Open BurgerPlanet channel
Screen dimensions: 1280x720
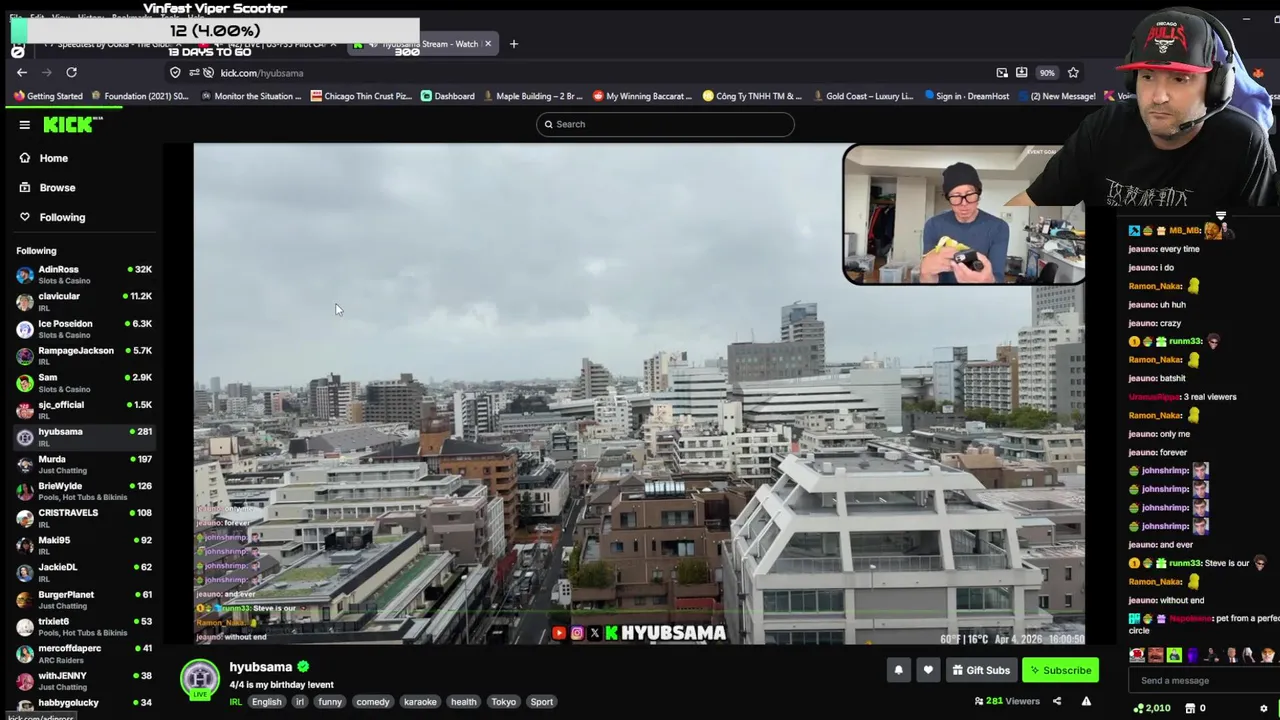tap(84, 599)
